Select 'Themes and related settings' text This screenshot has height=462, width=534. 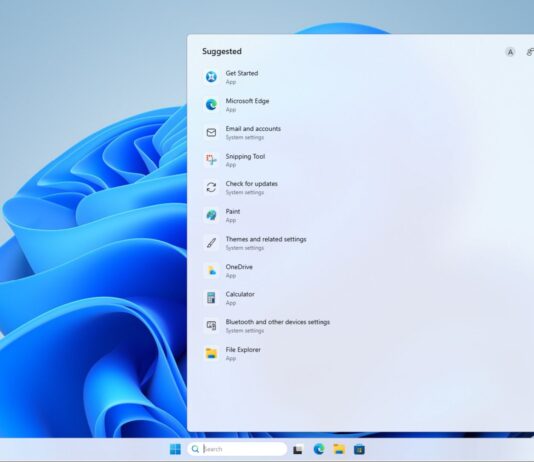point(266,239)
